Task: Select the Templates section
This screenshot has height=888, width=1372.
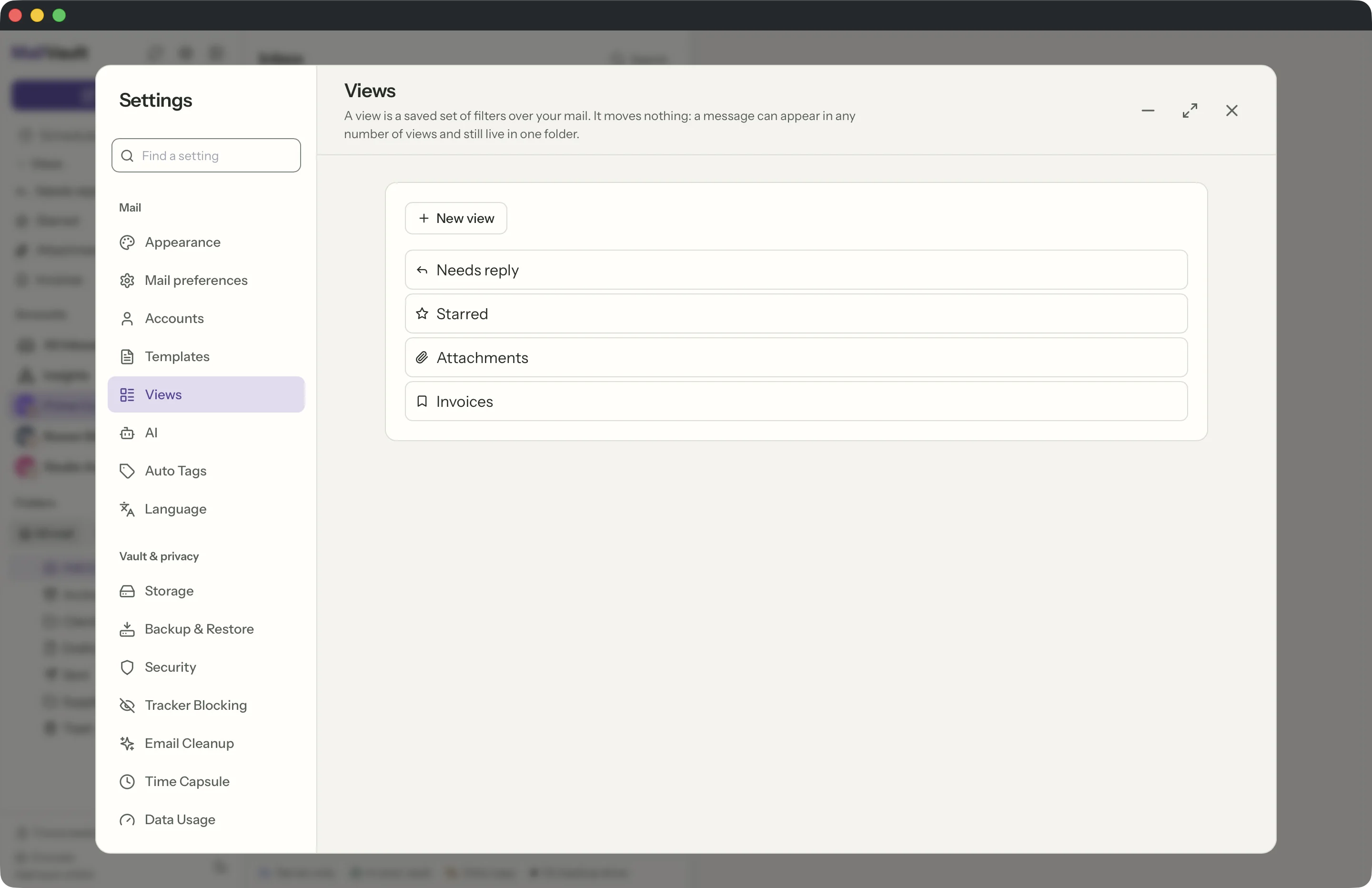Action: pyautogui.click(x=206, y=356)
